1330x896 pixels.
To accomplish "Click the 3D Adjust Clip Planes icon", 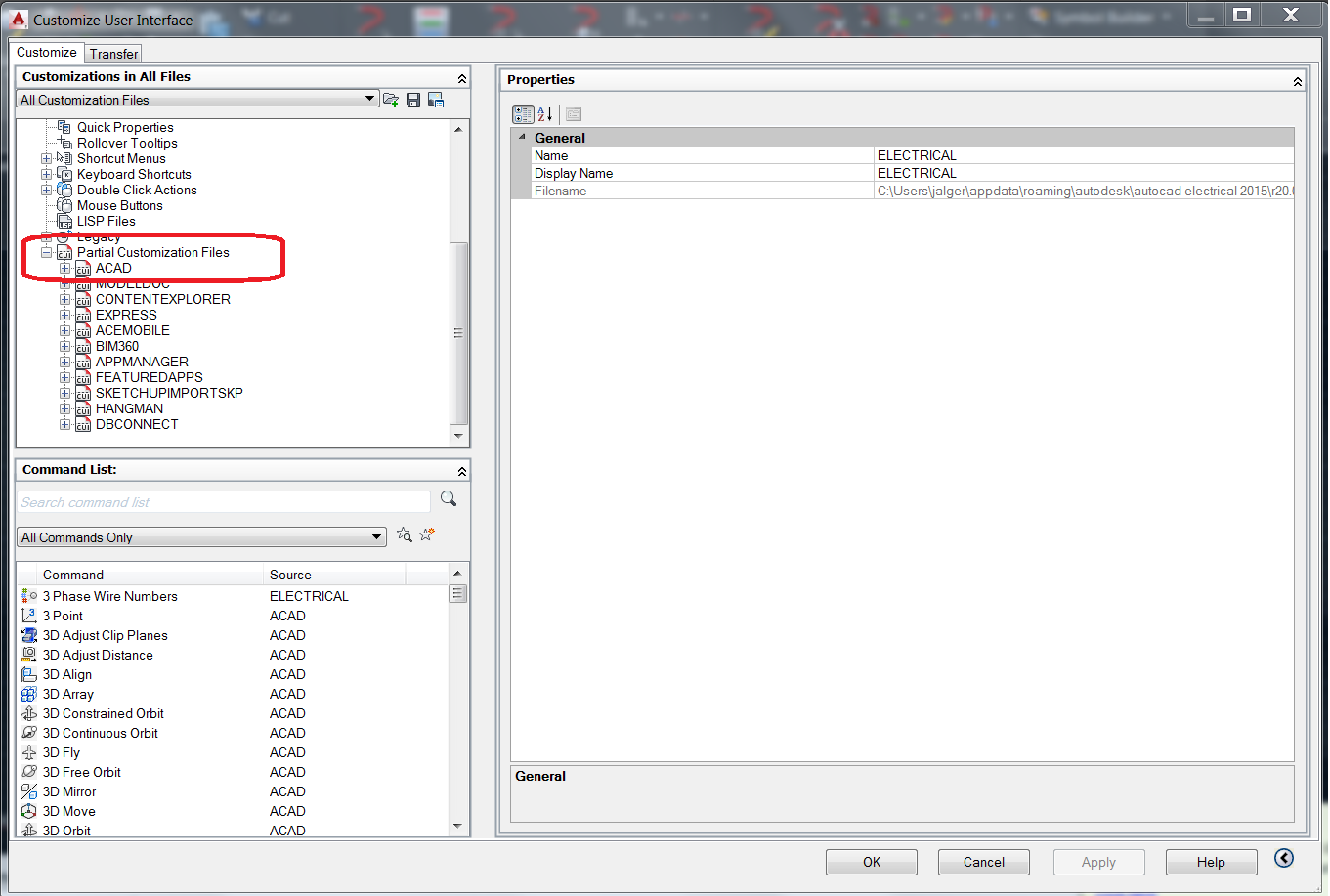I will click(x=29, y=635).
